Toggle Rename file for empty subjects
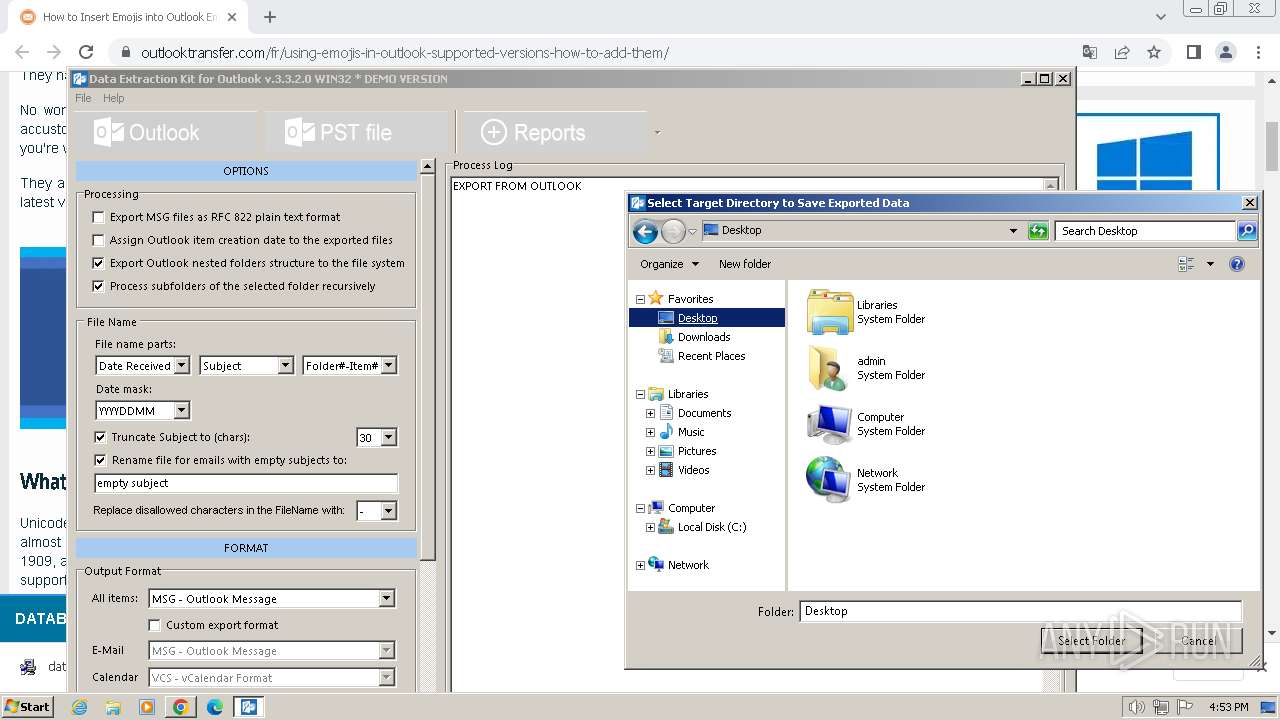1280x720 pixels. click(100, 460)
